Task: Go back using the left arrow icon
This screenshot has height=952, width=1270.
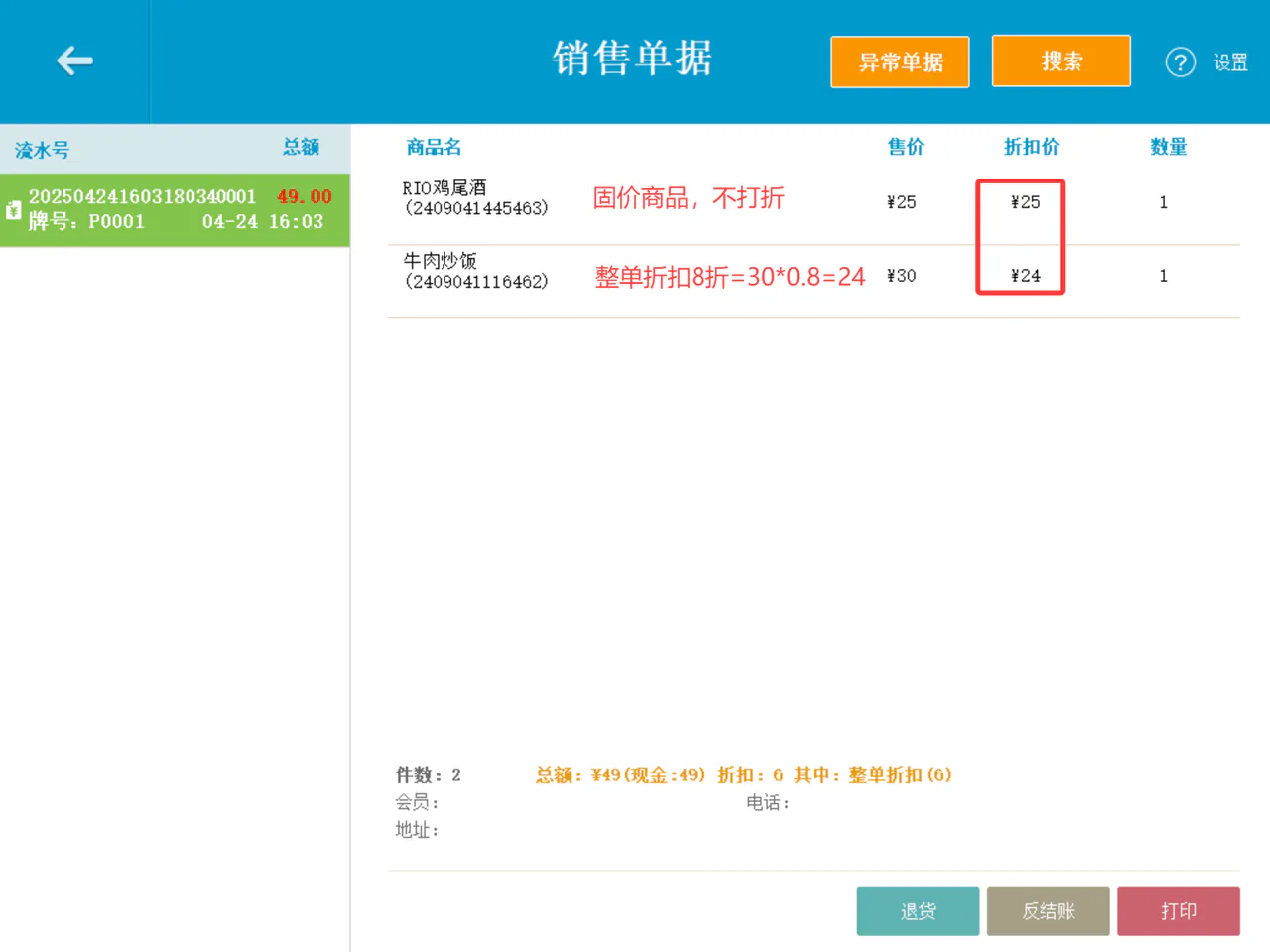Action: click(74, 61)
